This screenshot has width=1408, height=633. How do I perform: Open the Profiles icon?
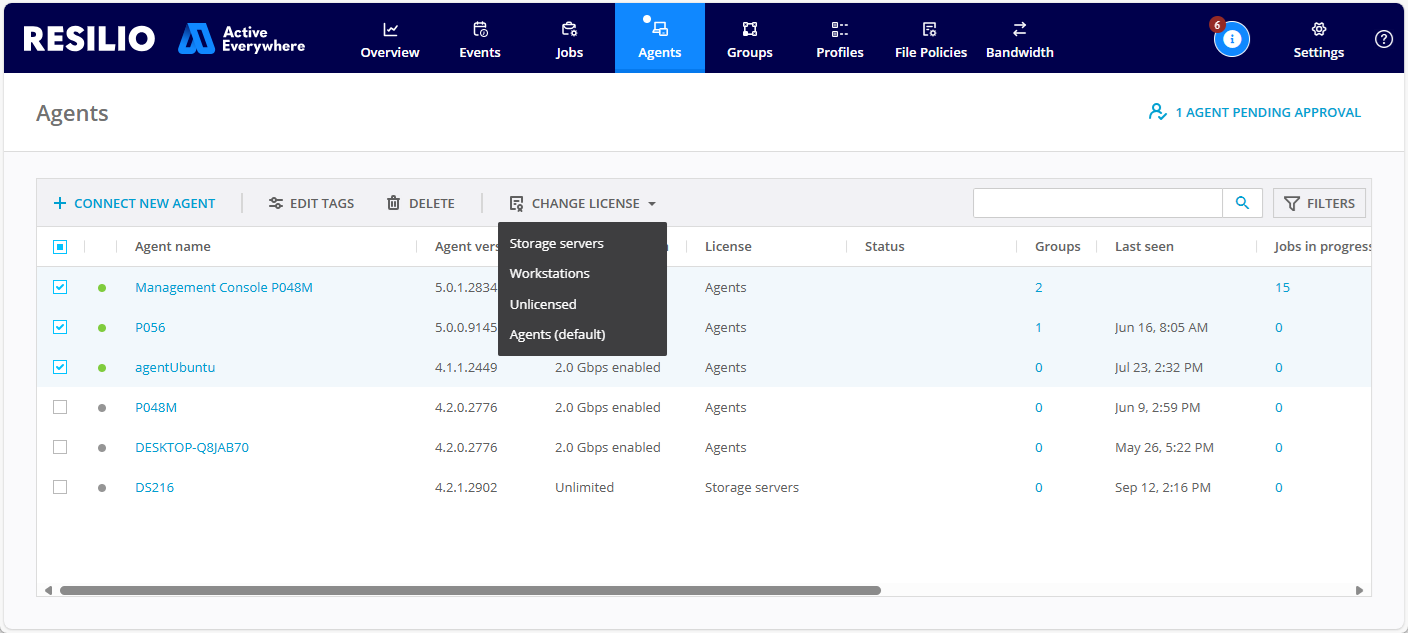pyautogui.click(x=839, y=30)
